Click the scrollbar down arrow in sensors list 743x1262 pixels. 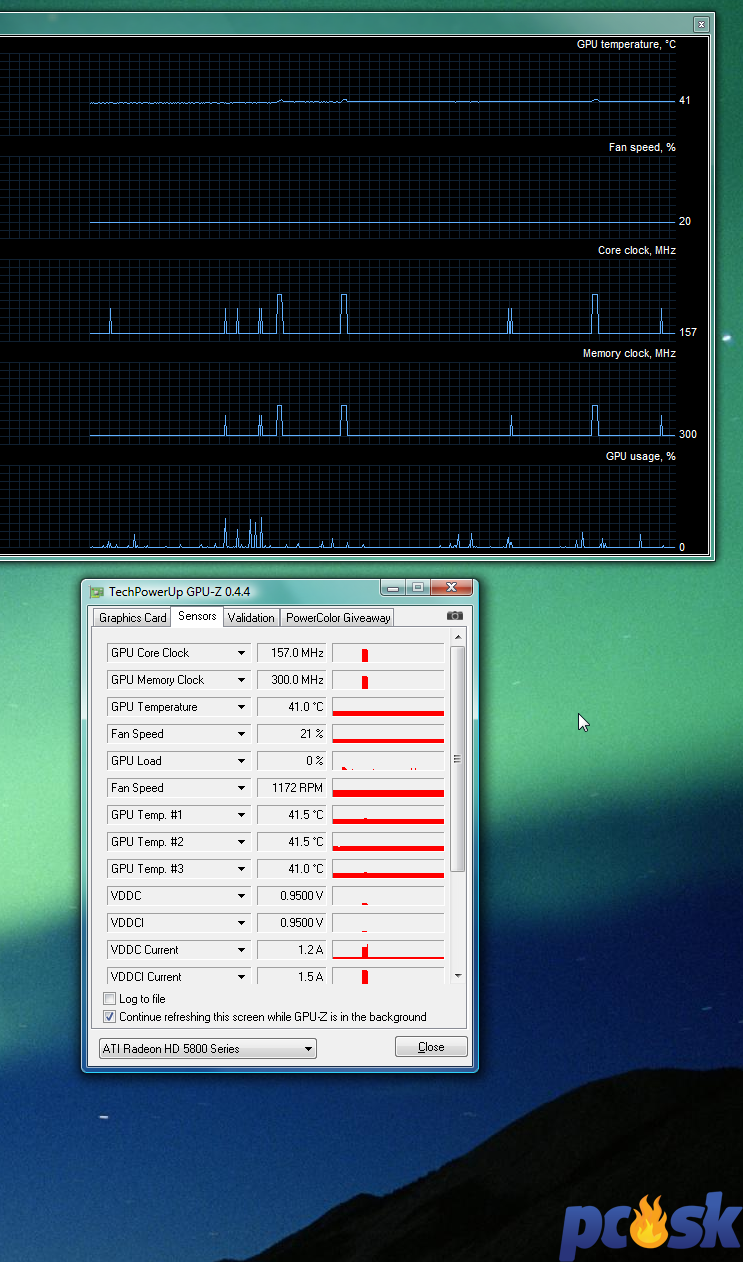click(x=458, y=975)
